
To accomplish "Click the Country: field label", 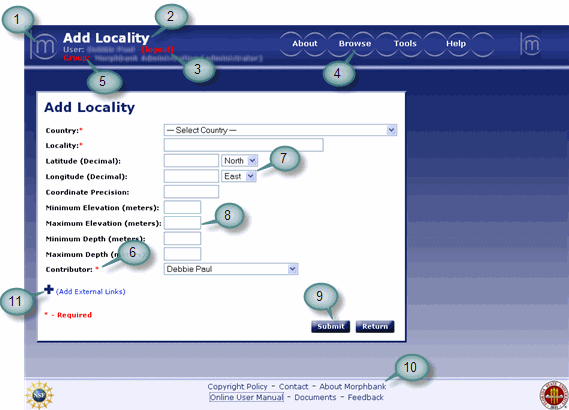I will point(64,130).
